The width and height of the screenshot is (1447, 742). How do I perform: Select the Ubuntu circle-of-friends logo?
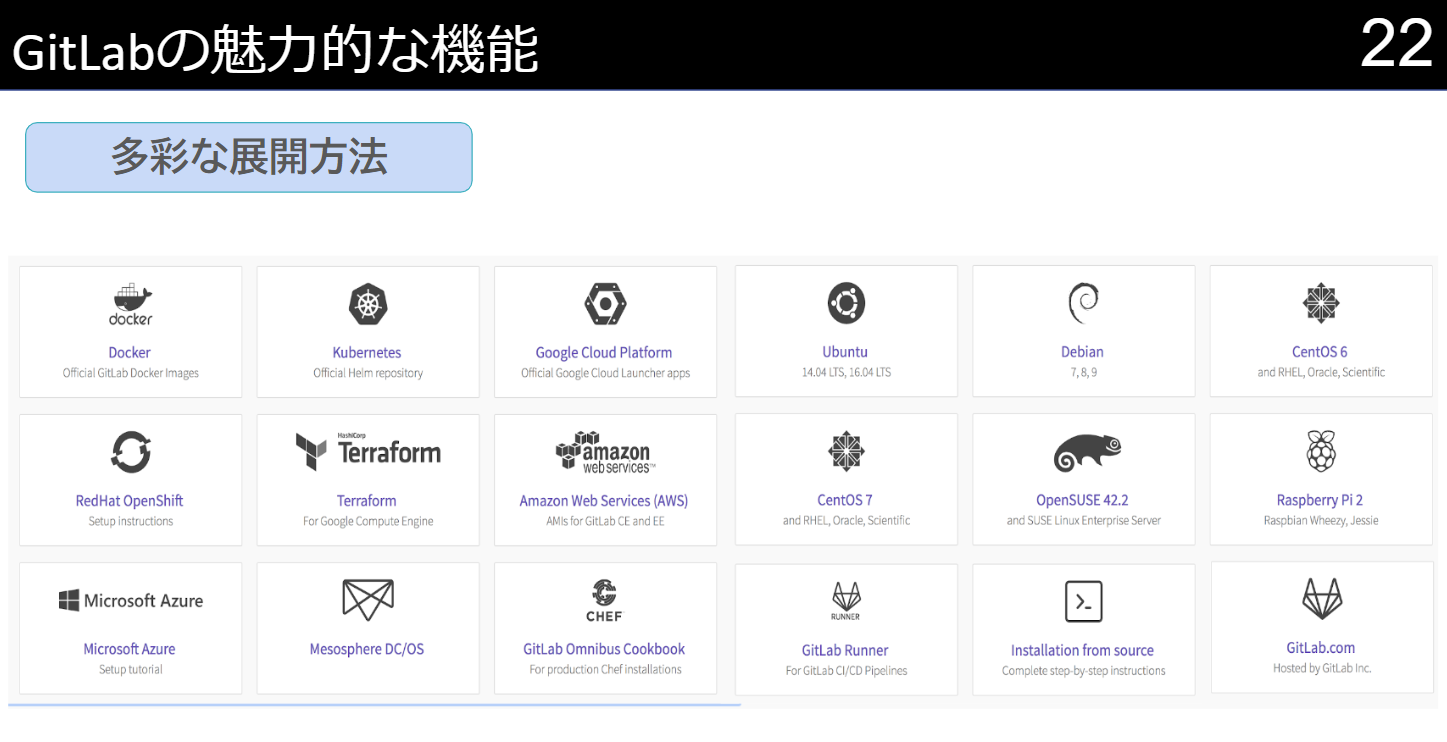(845, 302)
